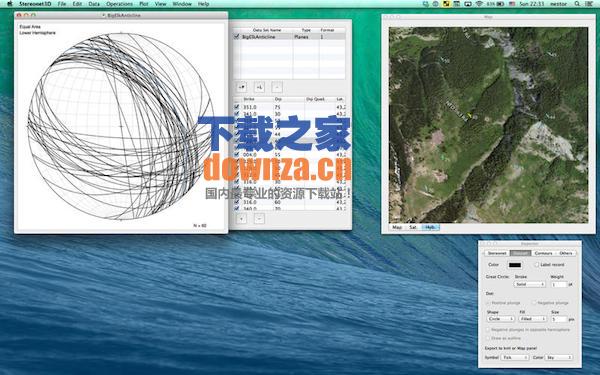Click the Sun 22:33 clock in menu bar
This screenshot has height=375, width=600.
(532, 4)
